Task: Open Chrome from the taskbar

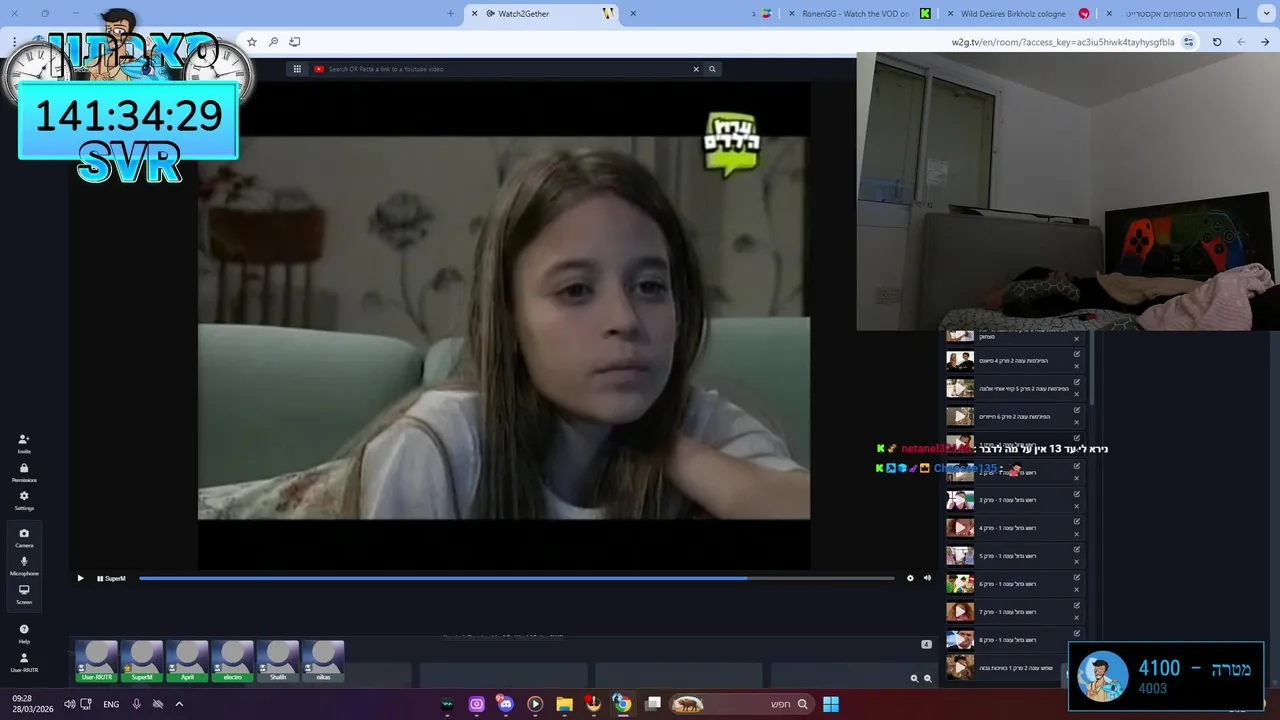Action: [622, 704]
